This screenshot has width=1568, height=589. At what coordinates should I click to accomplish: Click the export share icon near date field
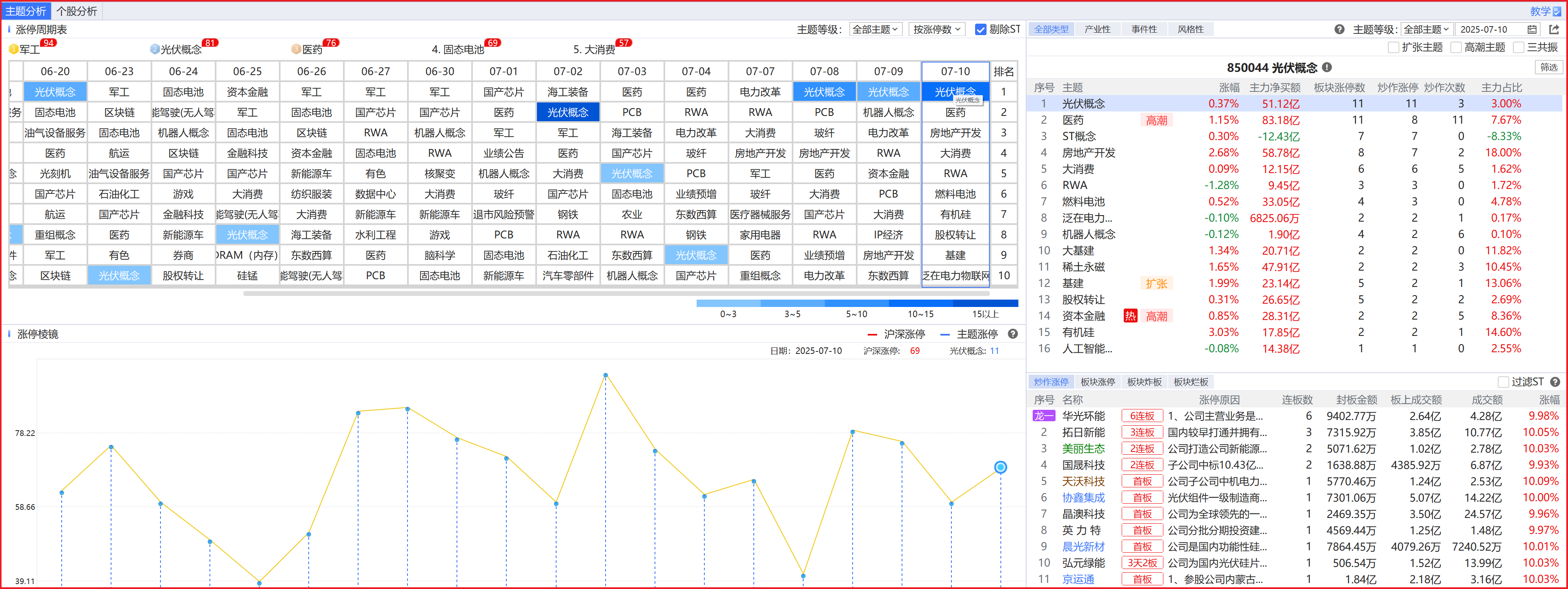(1554, 29)
